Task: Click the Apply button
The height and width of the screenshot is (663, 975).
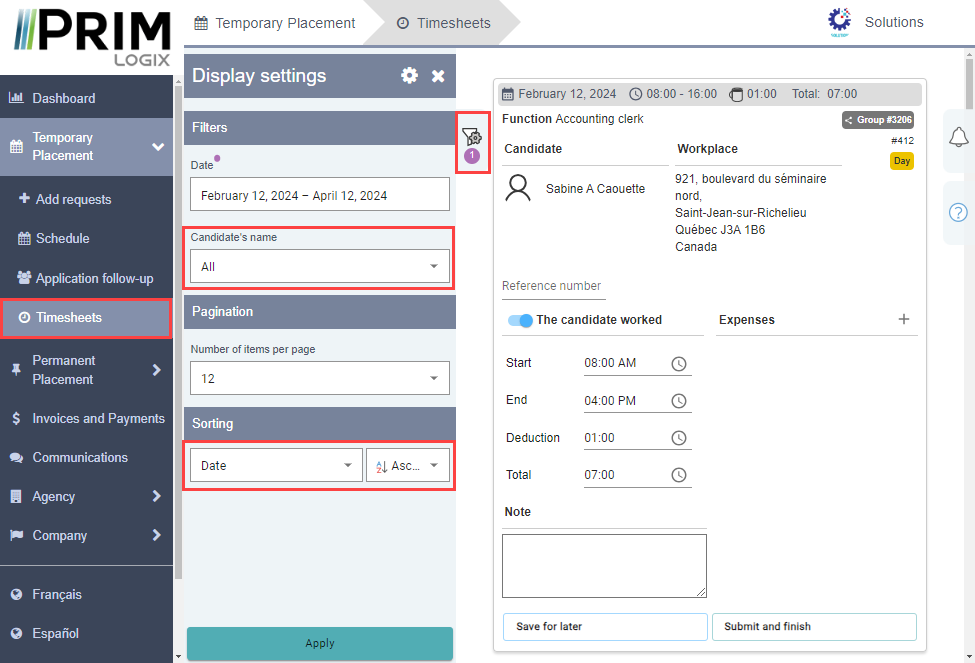Action: [319, 643]
